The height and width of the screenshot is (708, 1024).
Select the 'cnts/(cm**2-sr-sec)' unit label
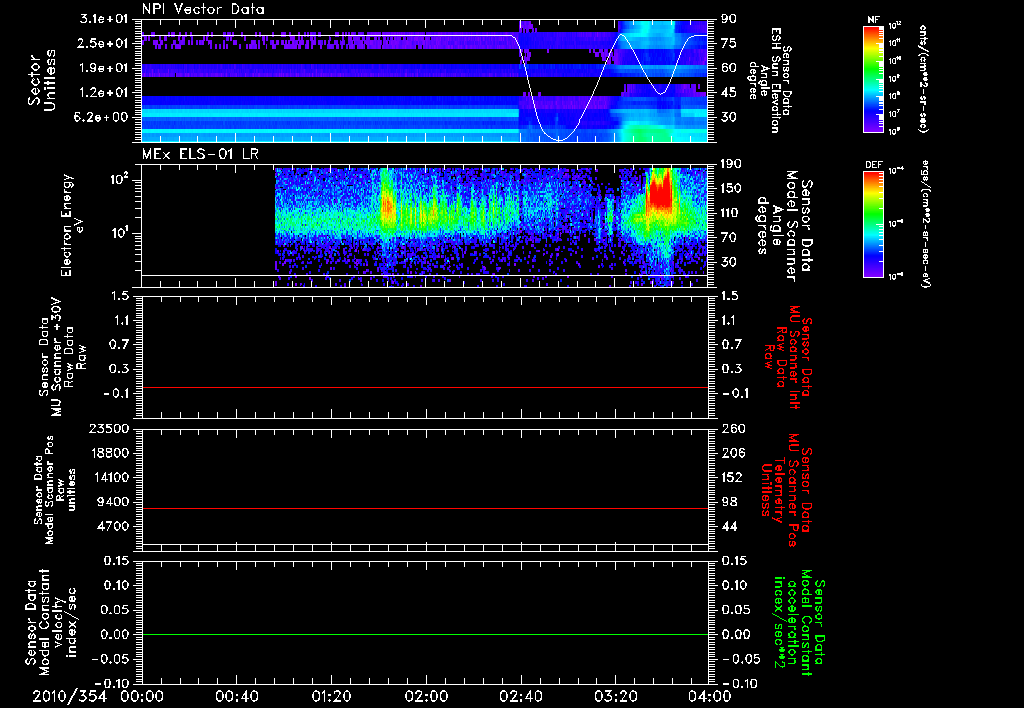pos(923,78)
